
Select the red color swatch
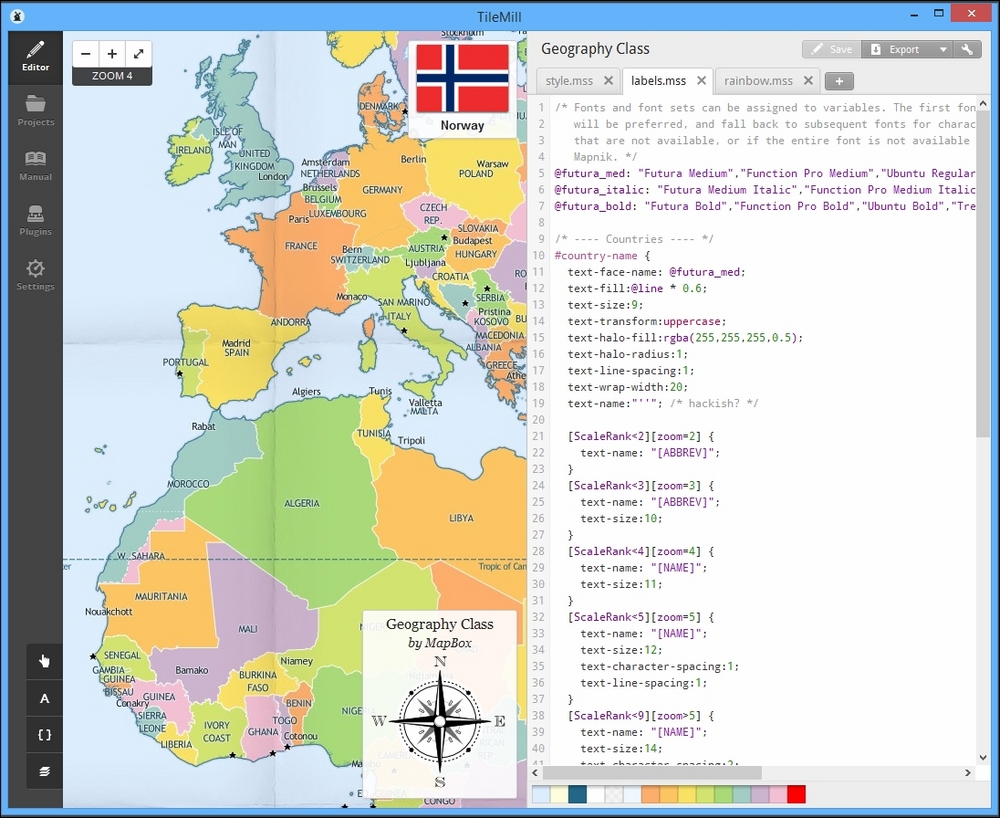[796, 795]
